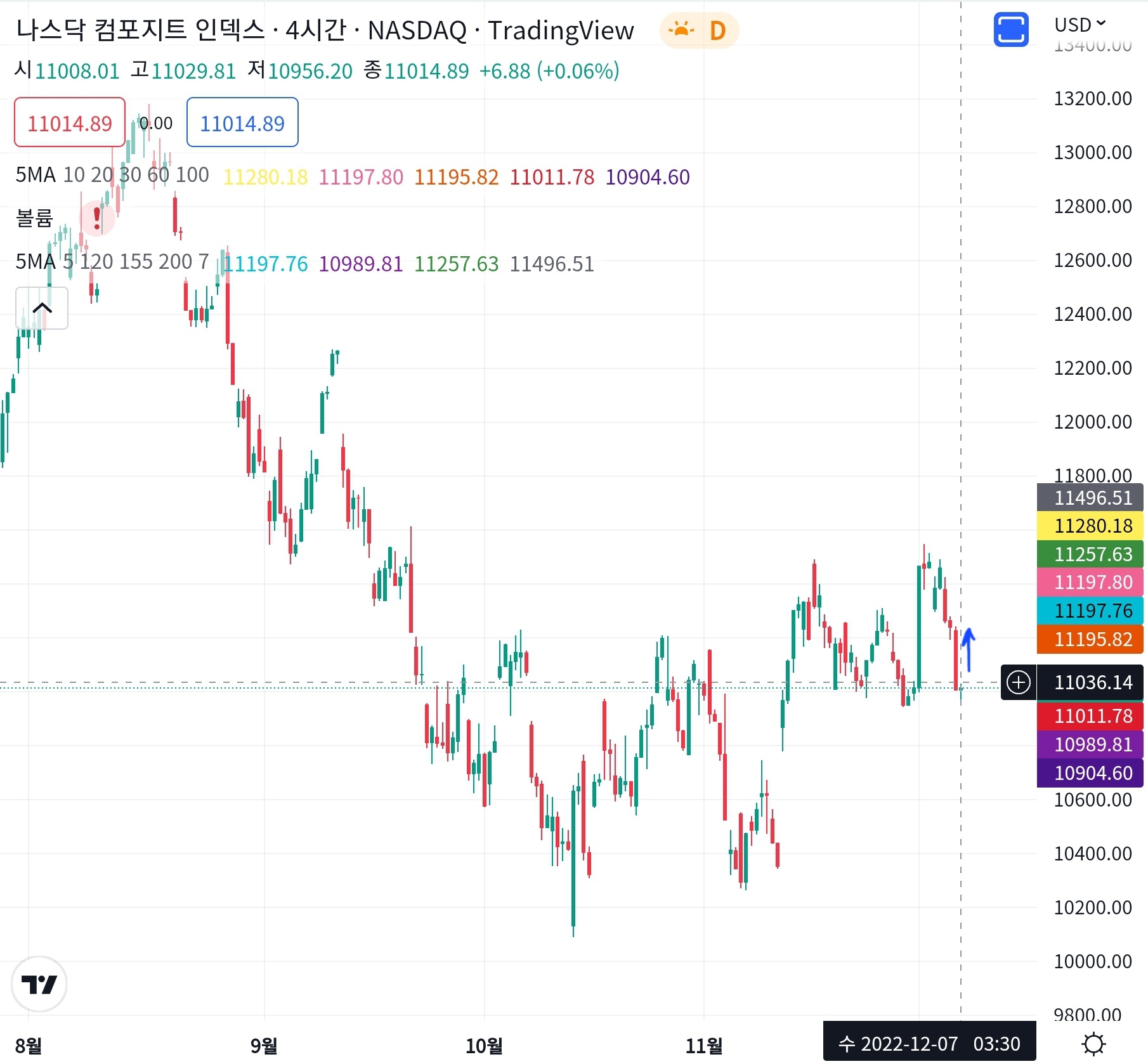The image size is (1148, 1064).
Task: Click the red sell price 11014.89 button
Action: click(x=70, y=122)
